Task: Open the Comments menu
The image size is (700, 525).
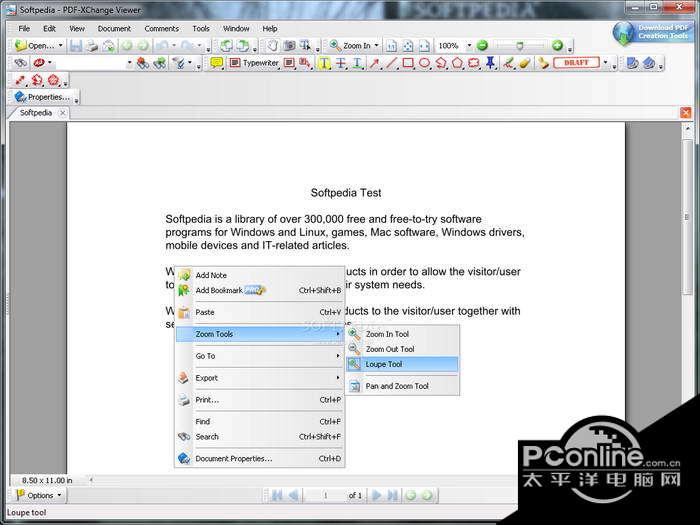Action: click(x=162, y=29)
